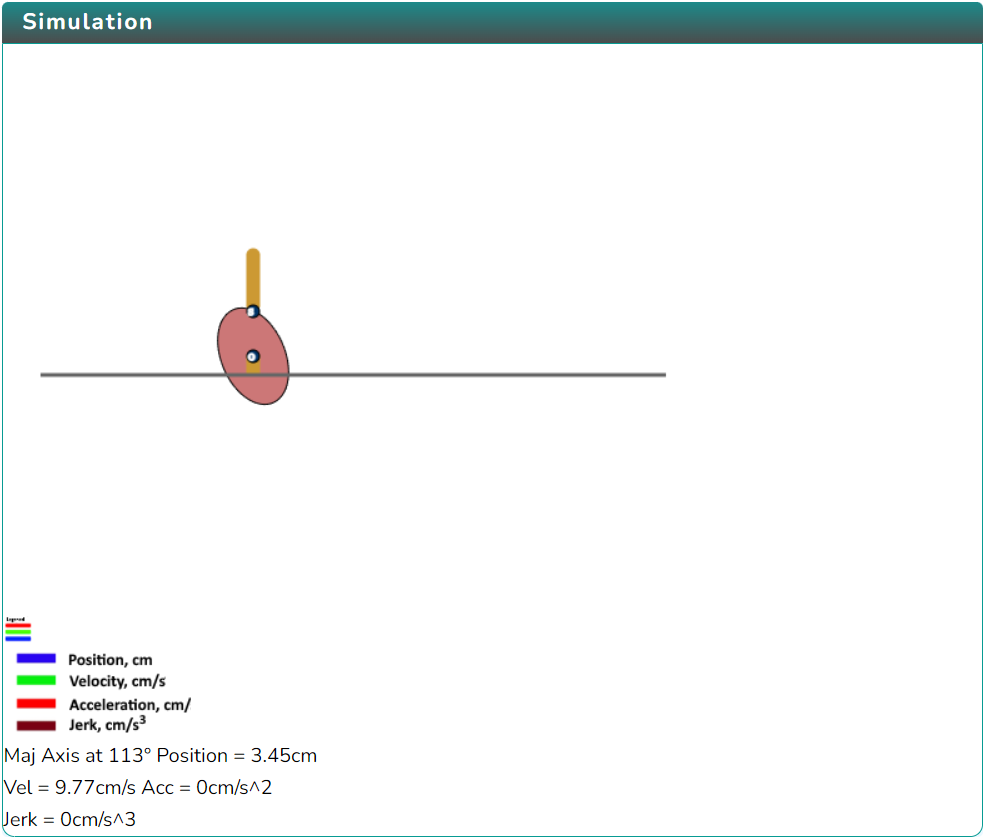Click the Jerk, cm/s³ legend label

[x=107, y=724]
